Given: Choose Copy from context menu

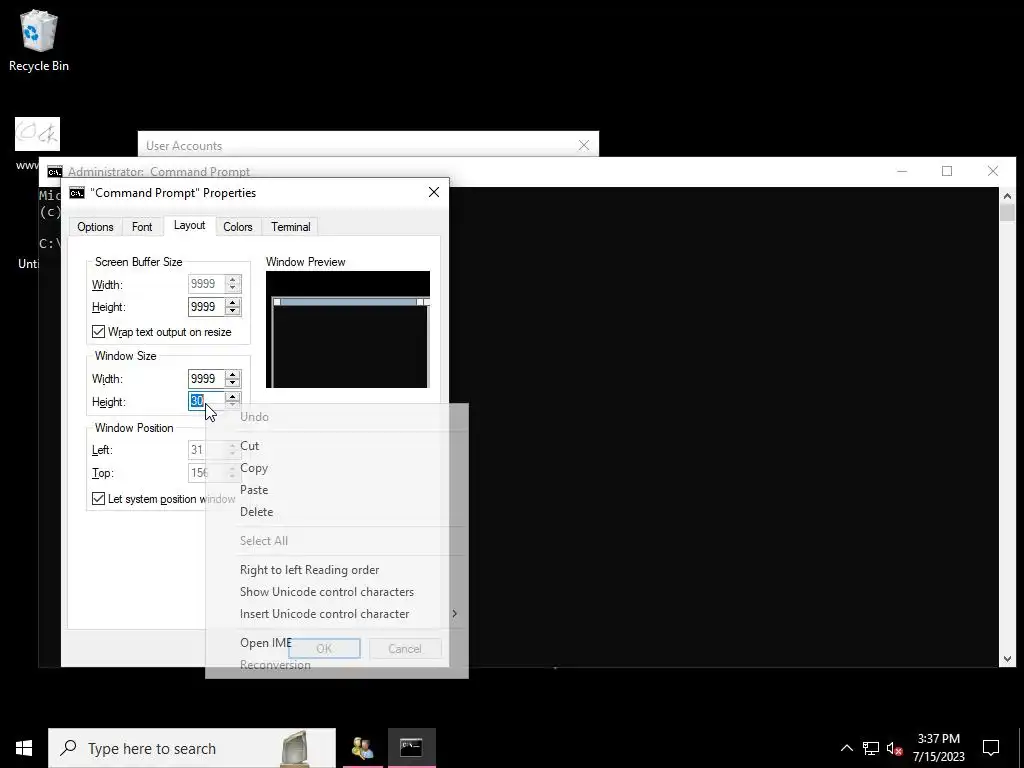Looking at the screenshot, I should click(x=336, y=468).
